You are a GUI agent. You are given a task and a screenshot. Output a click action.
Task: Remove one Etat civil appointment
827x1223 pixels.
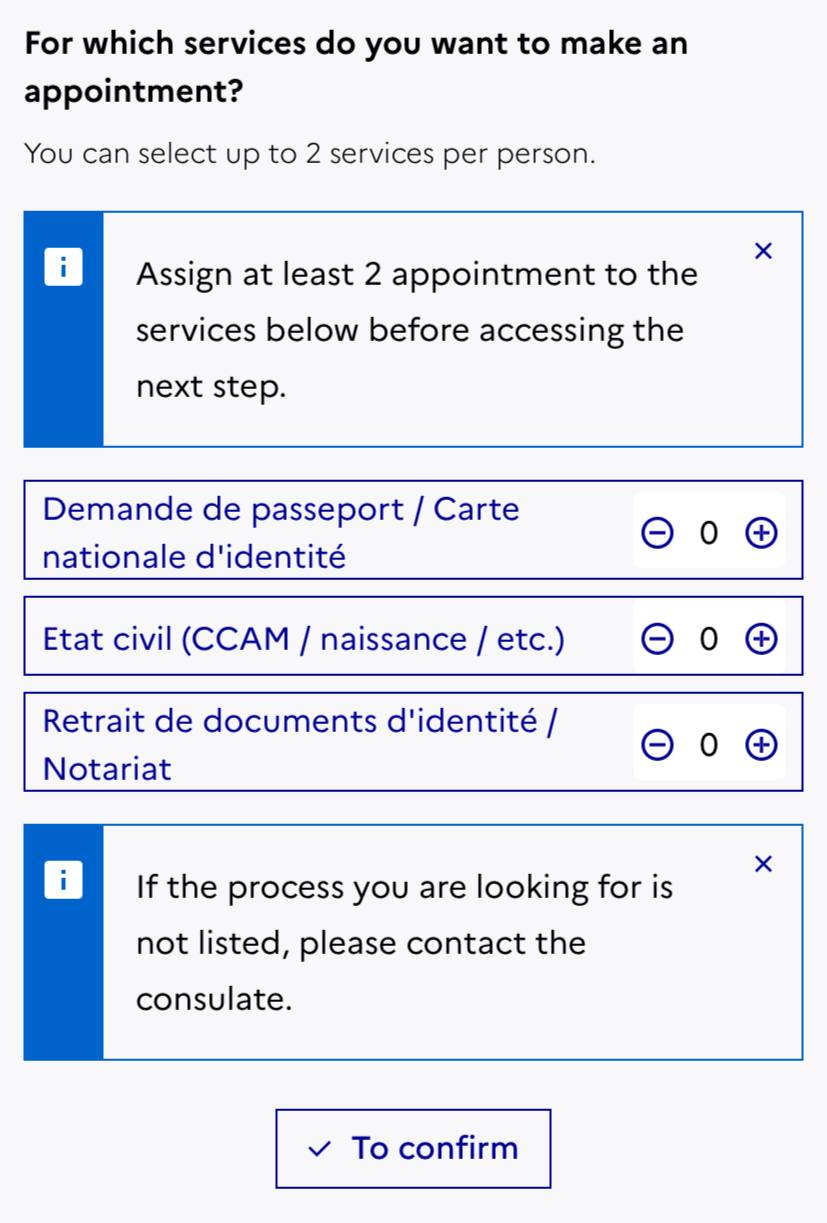click(x=656, y=639)
